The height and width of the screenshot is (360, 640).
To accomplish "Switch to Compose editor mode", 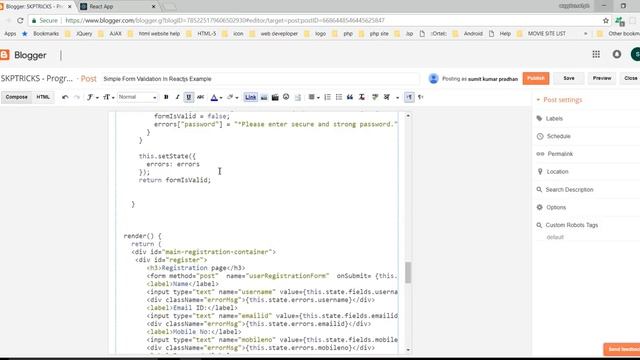I will pyautogui.click(x=16, y=97).
